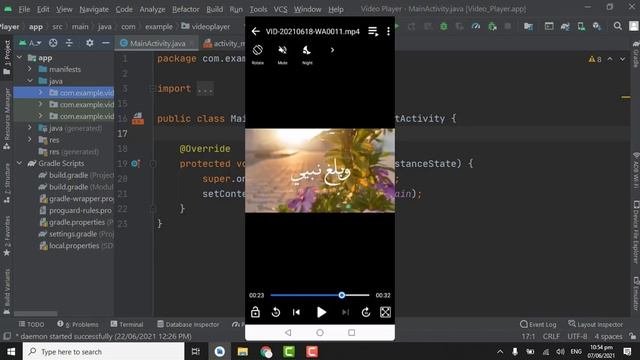Open the Refactor menu
640x360 pixels.
click(x=186, y=9)
